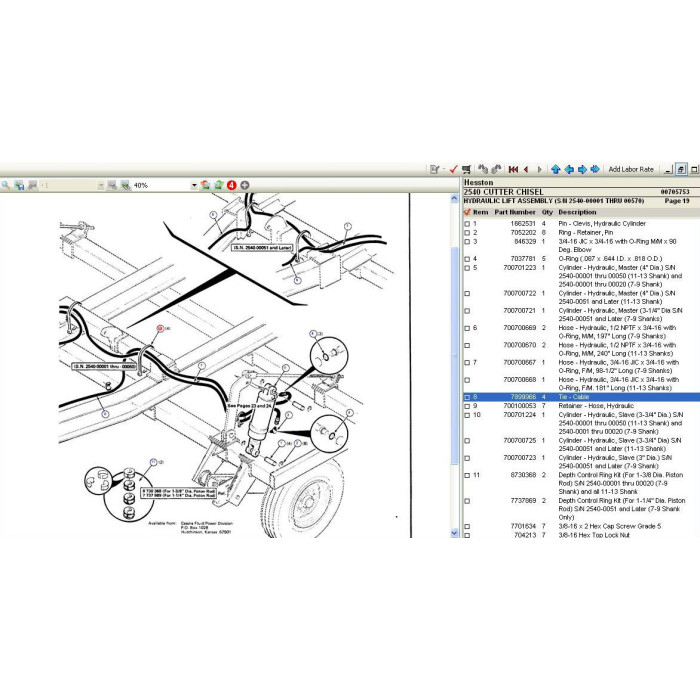Sort by the Description column header

point(577,212)
